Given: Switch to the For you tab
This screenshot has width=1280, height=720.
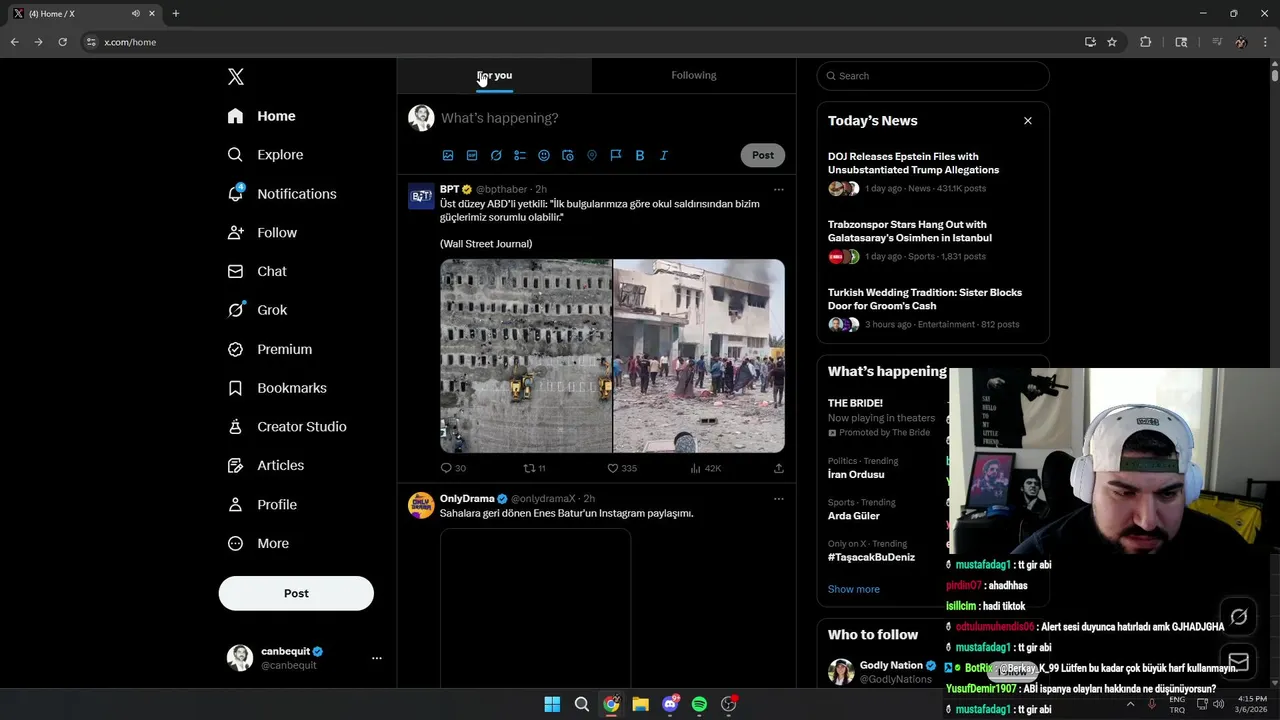Looking at the screenshot, I should point(494,76).
